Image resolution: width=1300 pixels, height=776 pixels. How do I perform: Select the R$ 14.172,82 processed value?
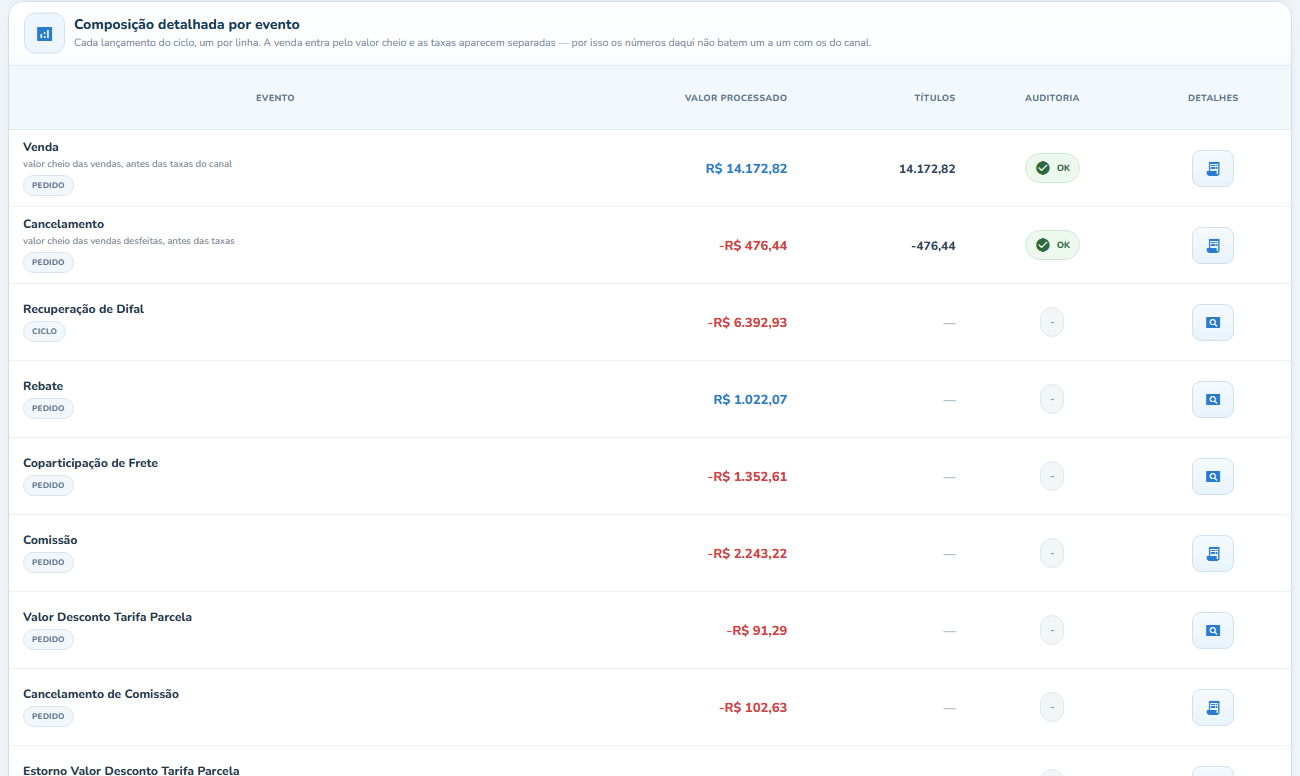click(746, 168)
